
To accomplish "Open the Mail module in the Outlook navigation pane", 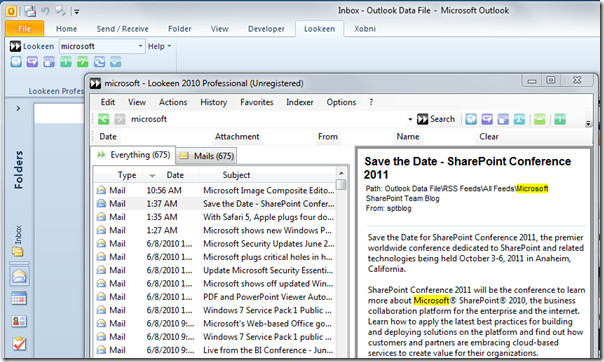I will pos(19,276).
